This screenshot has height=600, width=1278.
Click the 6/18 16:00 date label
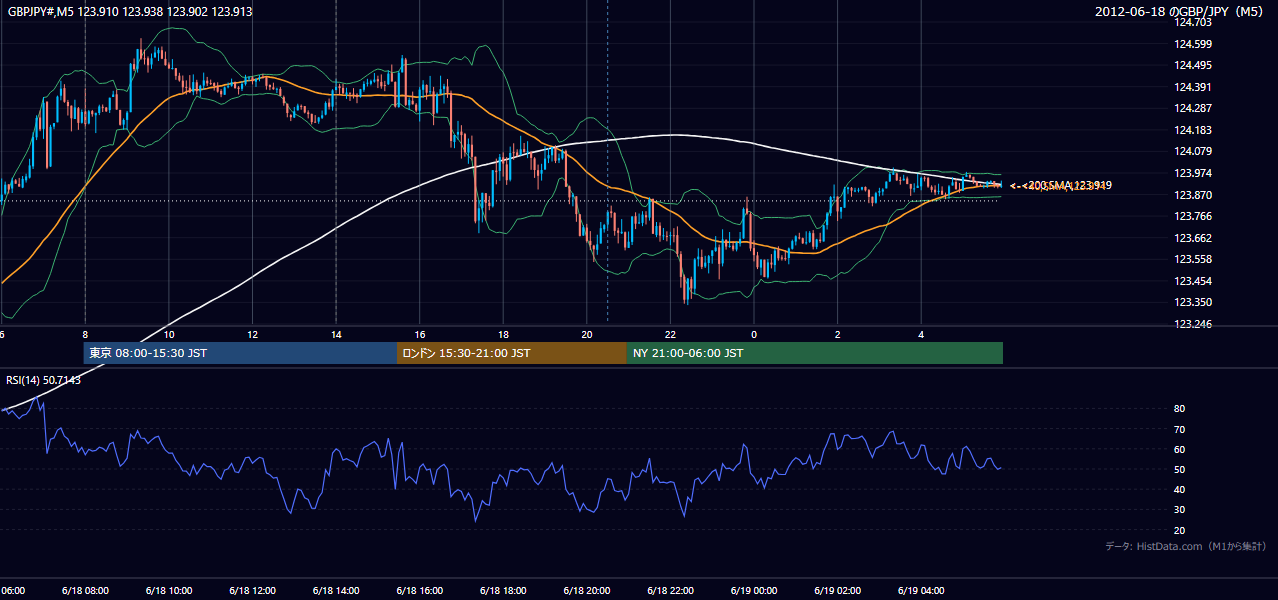coord(420,591)
